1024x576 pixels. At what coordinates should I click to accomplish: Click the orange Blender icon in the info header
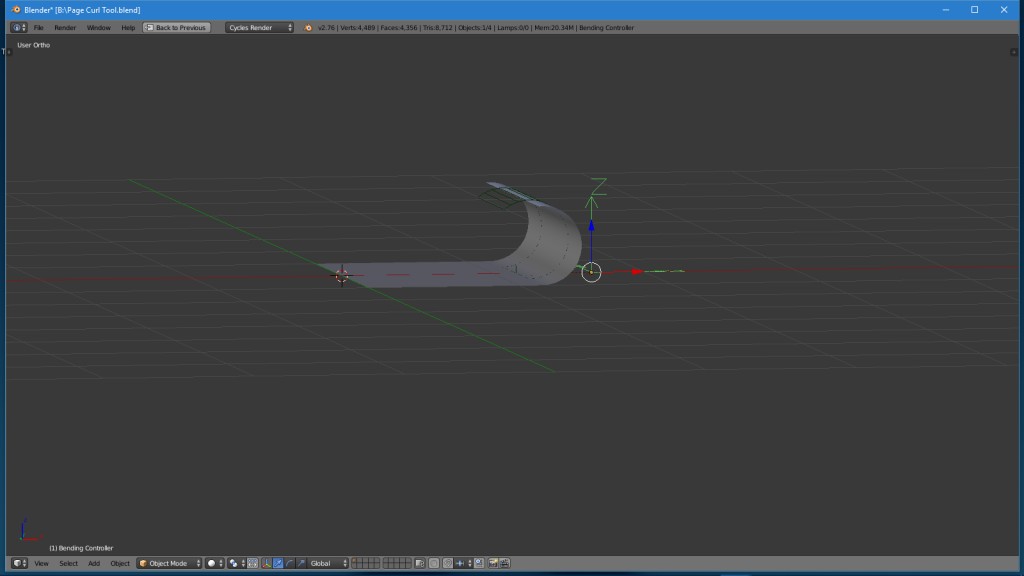307,27
